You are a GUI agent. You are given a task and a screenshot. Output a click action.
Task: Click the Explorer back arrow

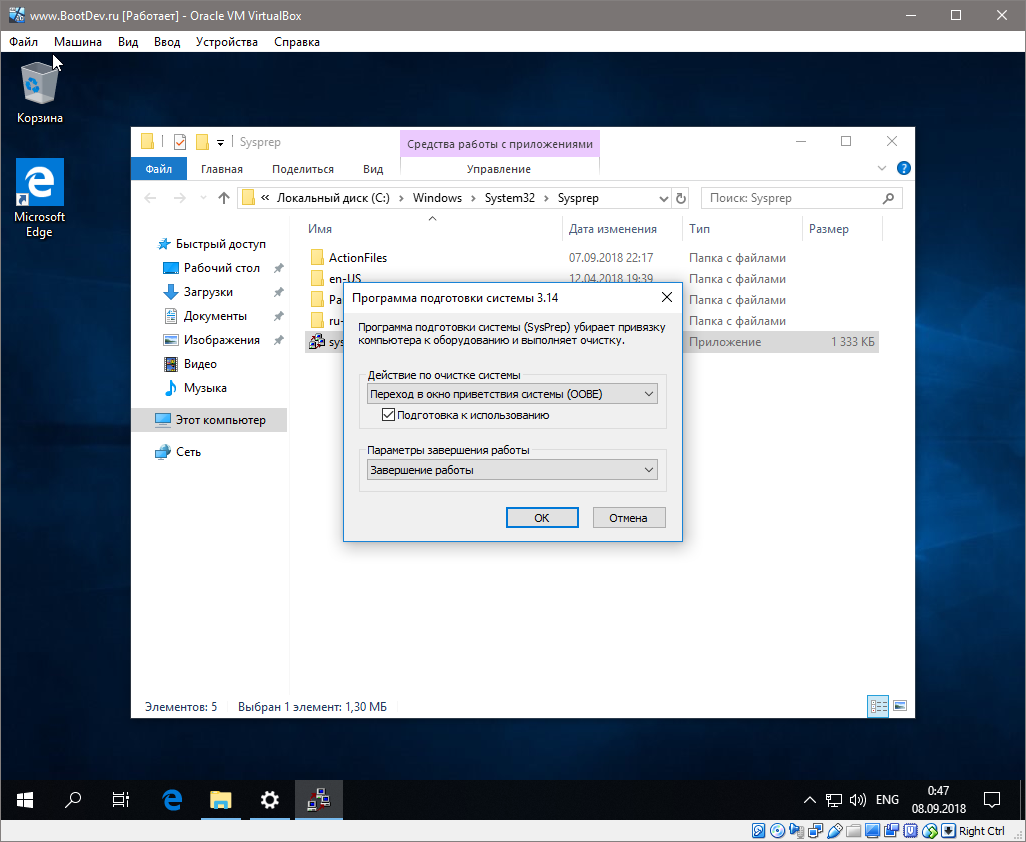(x=150, y=198)
